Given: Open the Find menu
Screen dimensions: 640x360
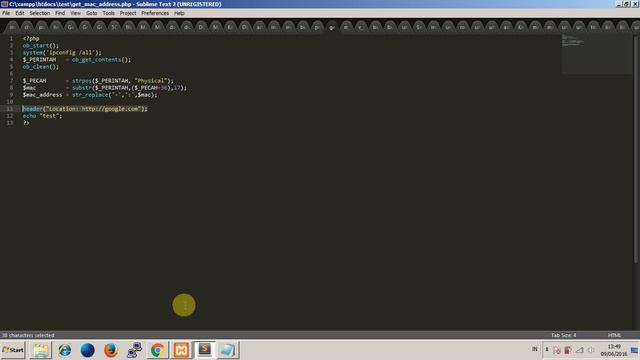Looking at the screenshot, I should (60, 13).
